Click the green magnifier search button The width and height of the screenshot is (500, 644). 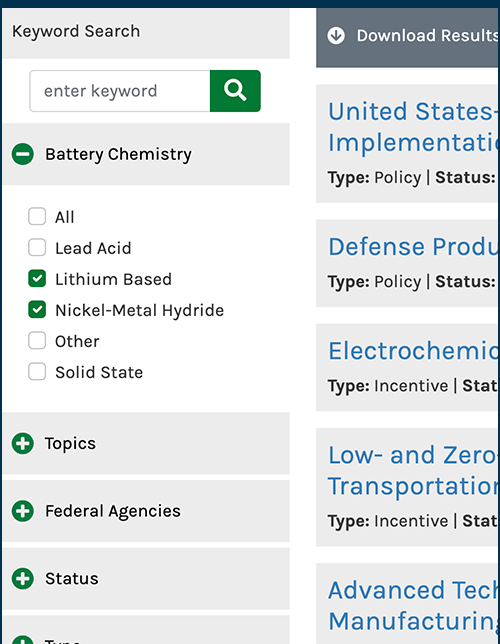(235, 91)
